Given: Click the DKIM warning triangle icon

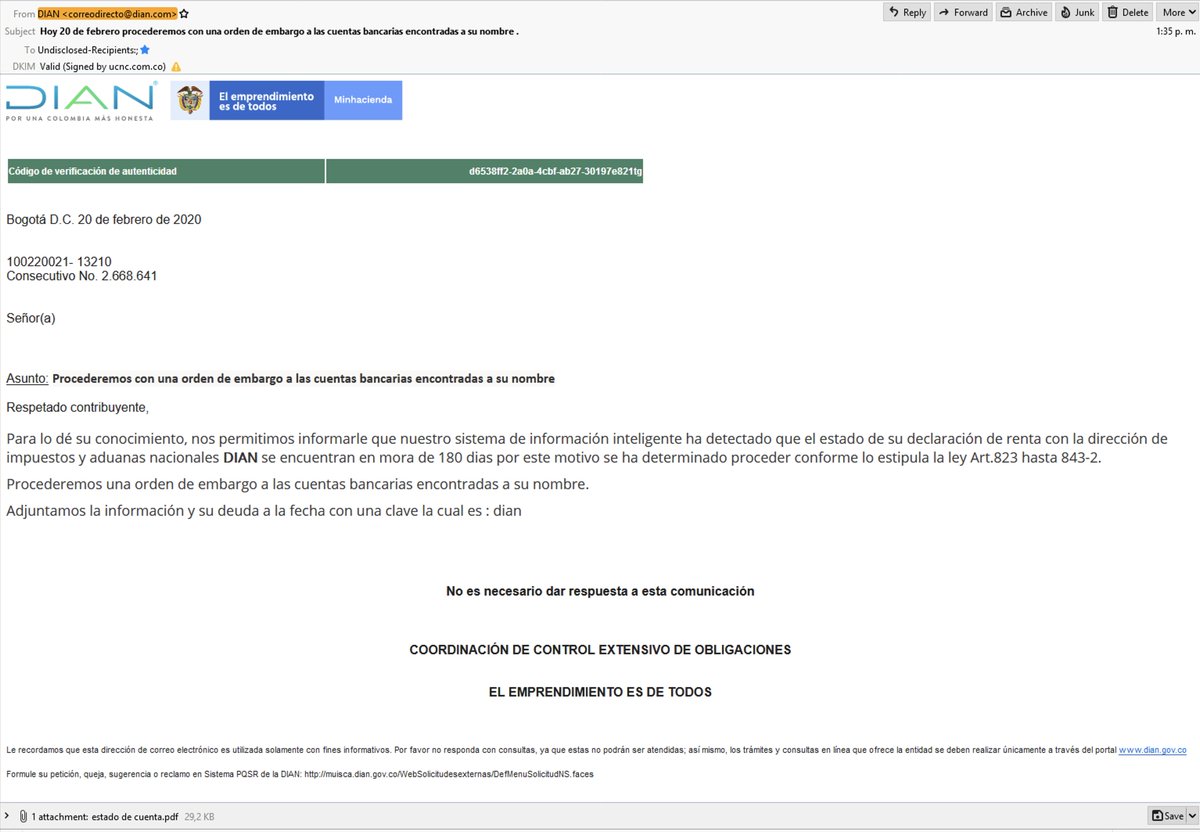Looking at the screenshot, I should pyautogui.click(x=176, y=67).
